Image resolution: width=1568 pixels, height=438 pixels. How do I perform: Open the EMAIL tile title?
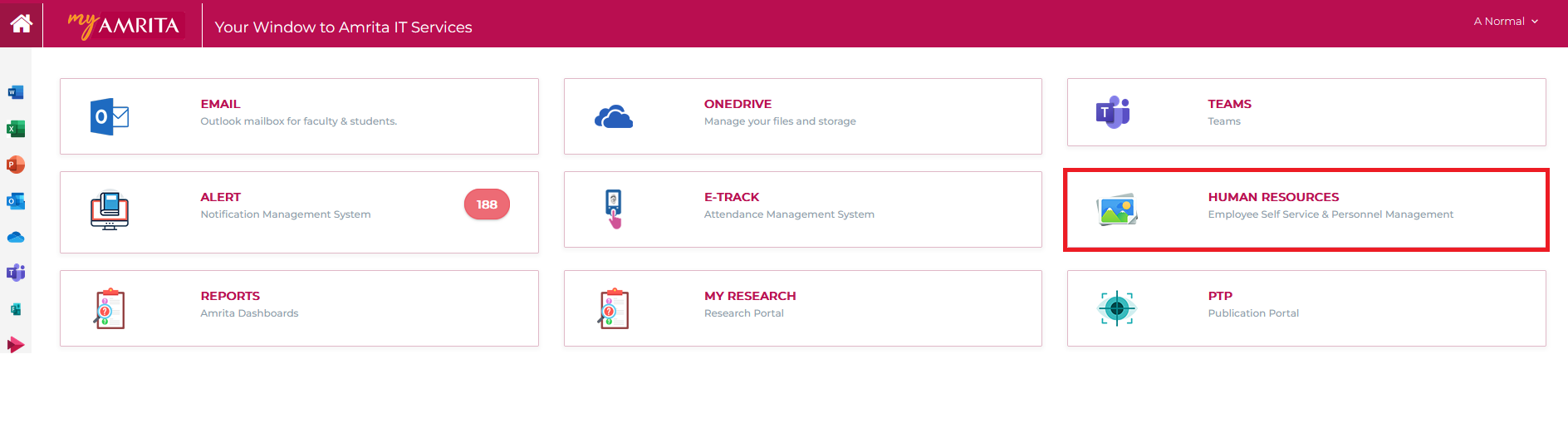click(x=220, y=104)
